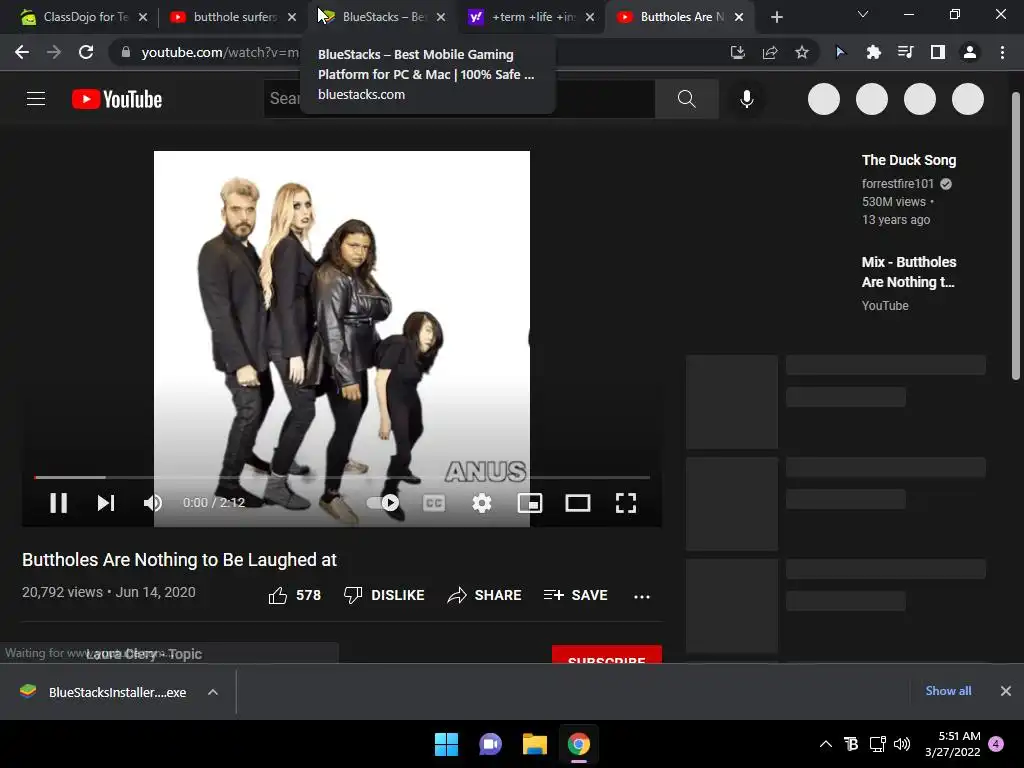
Task: Open taskbar volume speaker icon
Action: 902,744
